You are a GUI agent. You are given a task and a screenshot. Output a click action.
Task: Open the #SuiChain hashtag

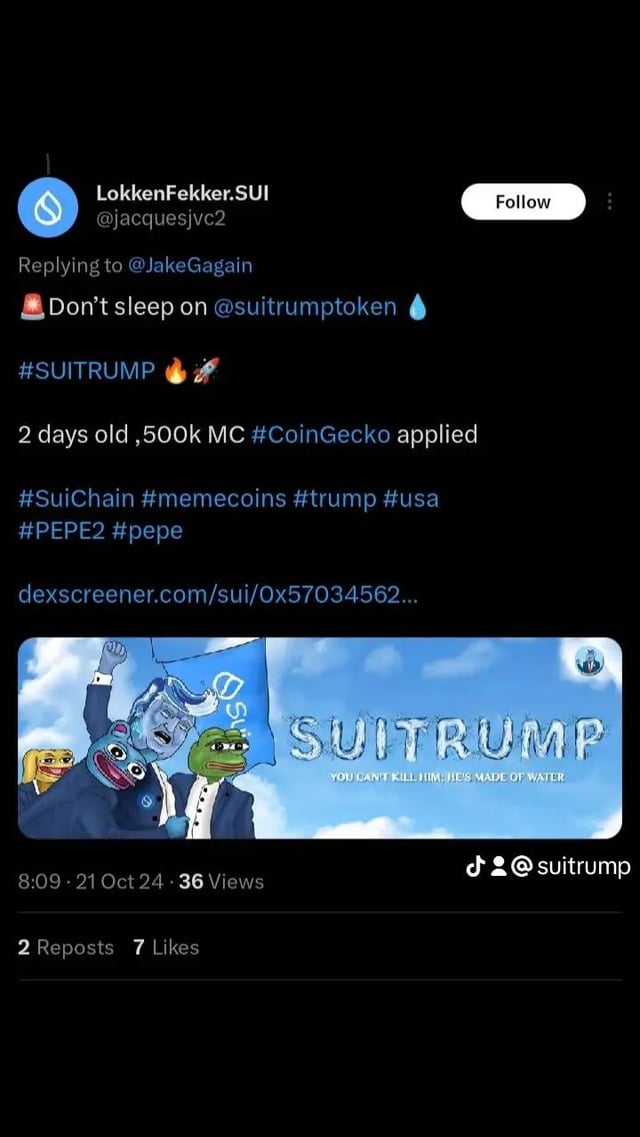pos(76,499)
